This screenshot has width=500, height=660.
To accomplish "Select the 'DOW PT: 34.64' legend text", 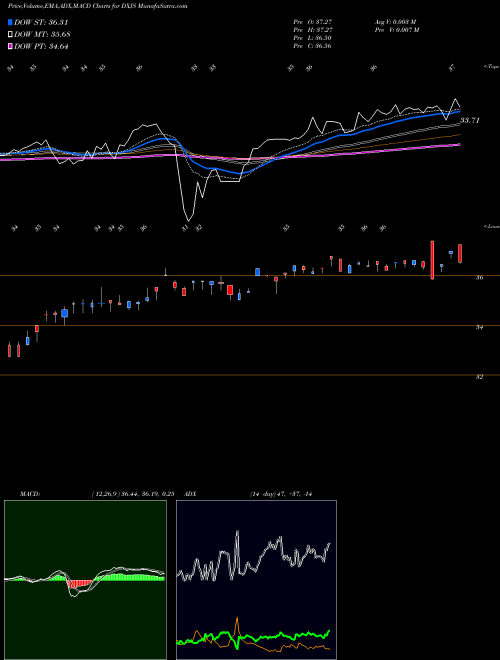I will (x=41, y=46).
